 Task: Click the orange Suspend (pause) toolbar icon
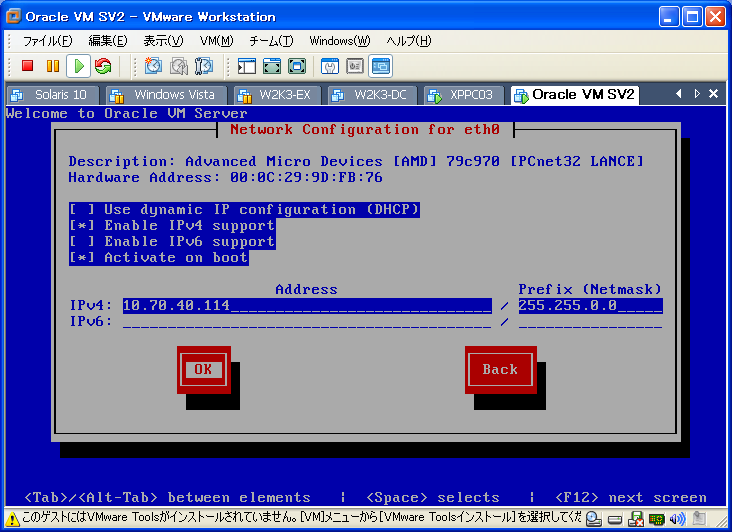tap(53, 66)
